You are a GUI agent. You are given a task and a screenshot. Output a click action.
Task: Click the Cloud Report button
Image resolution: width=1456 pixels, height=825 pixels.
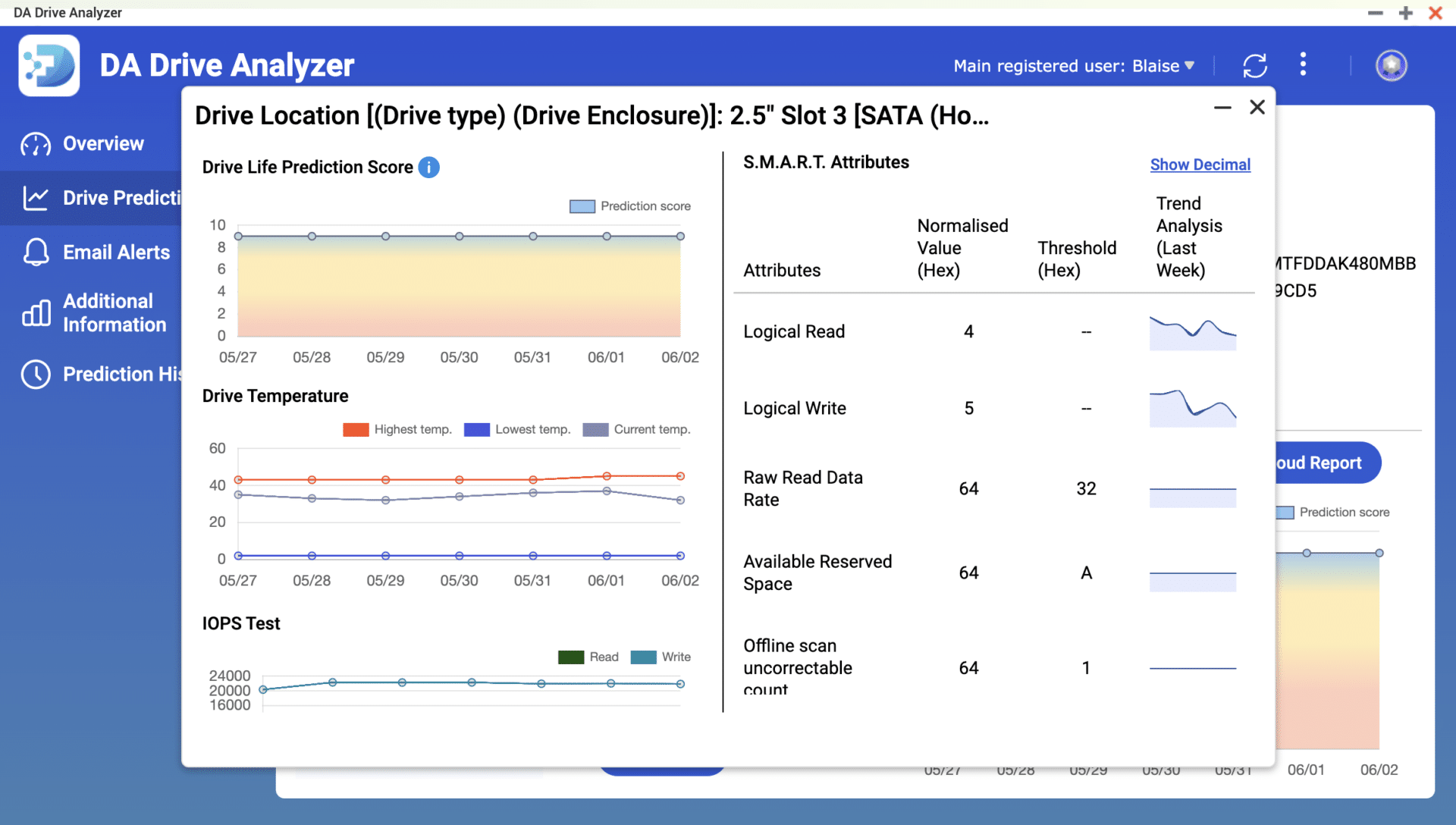pyautogui.click(x=1325, y=462)
